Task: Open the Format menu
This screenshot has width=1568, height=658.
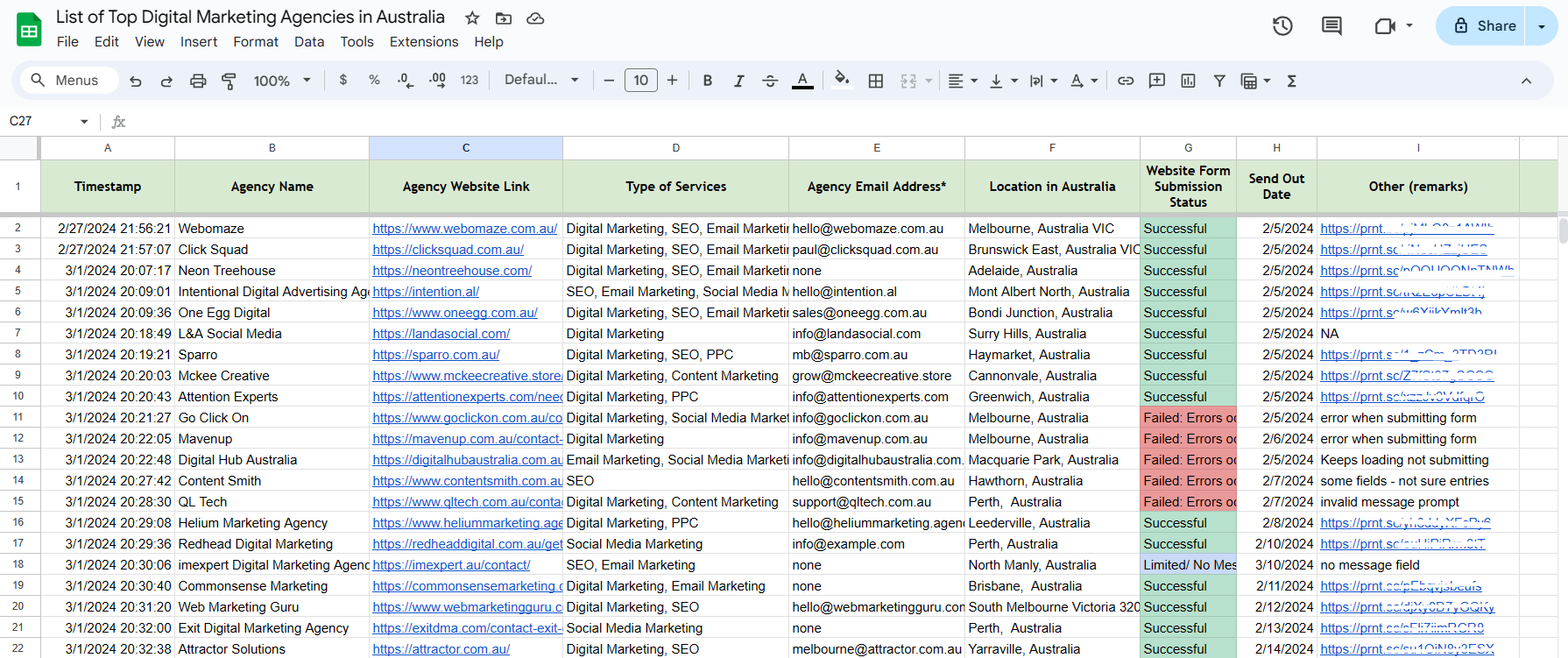Action: click(256, 42)
